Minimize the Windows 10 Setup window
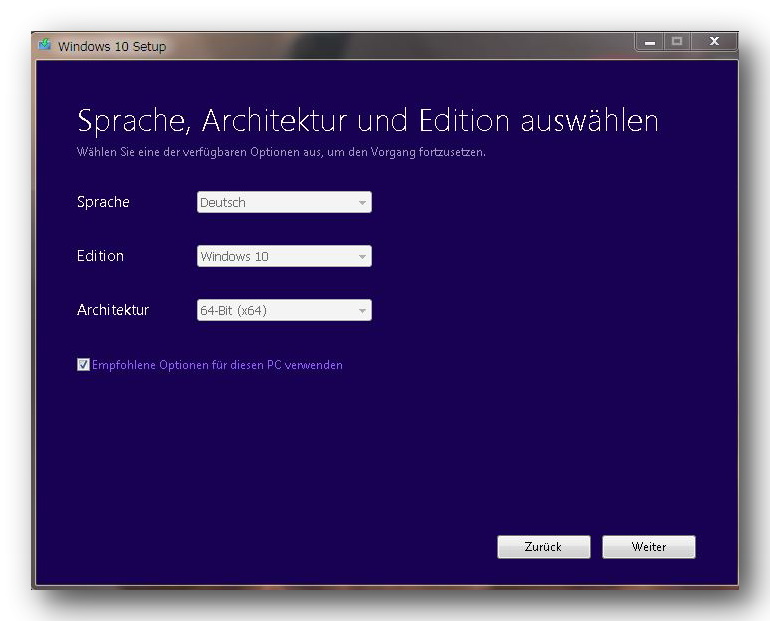Screen dimensions: 770x621 tap(650, 42)
